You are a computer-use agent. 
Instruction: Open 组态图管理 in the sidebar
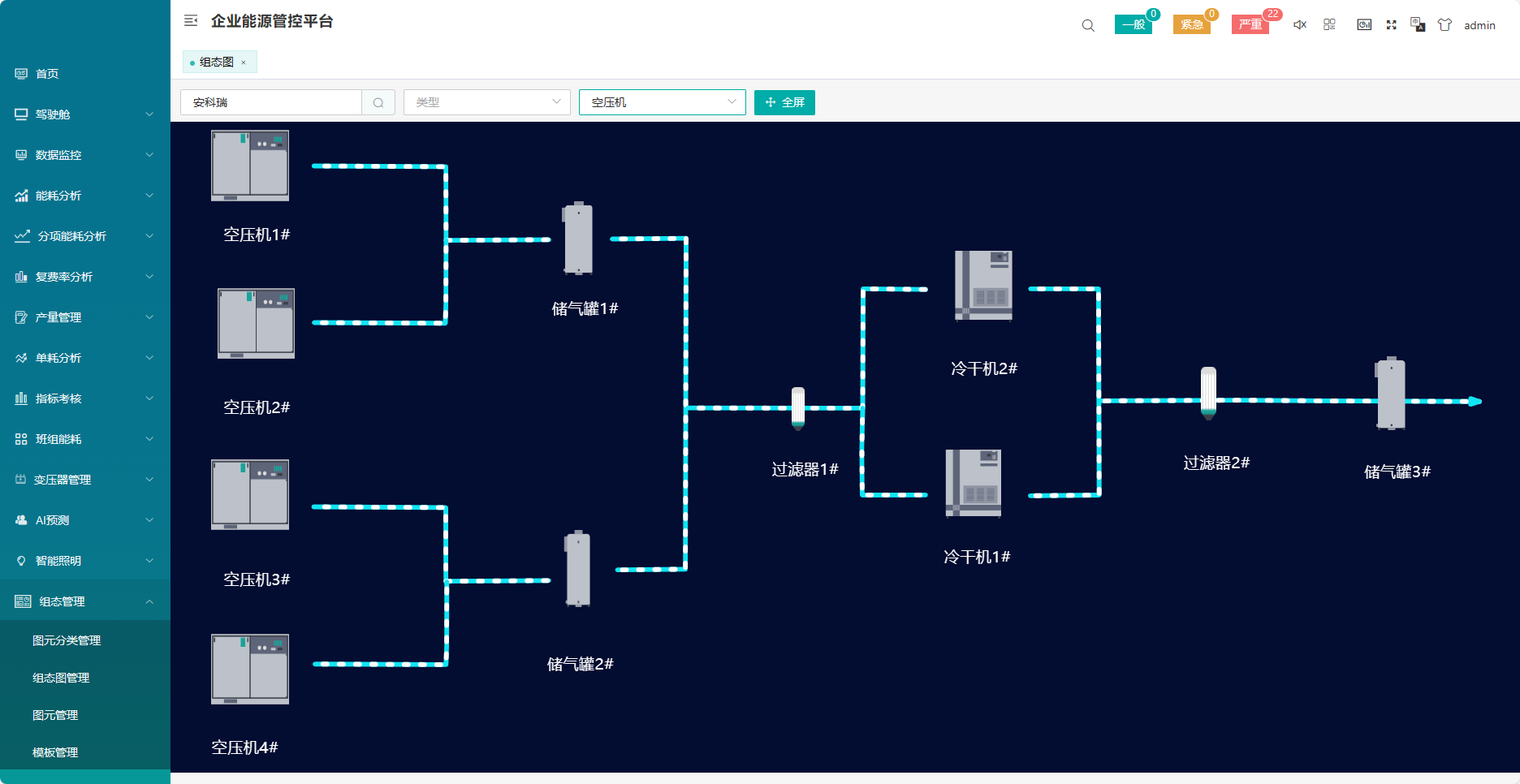[61, 678]
